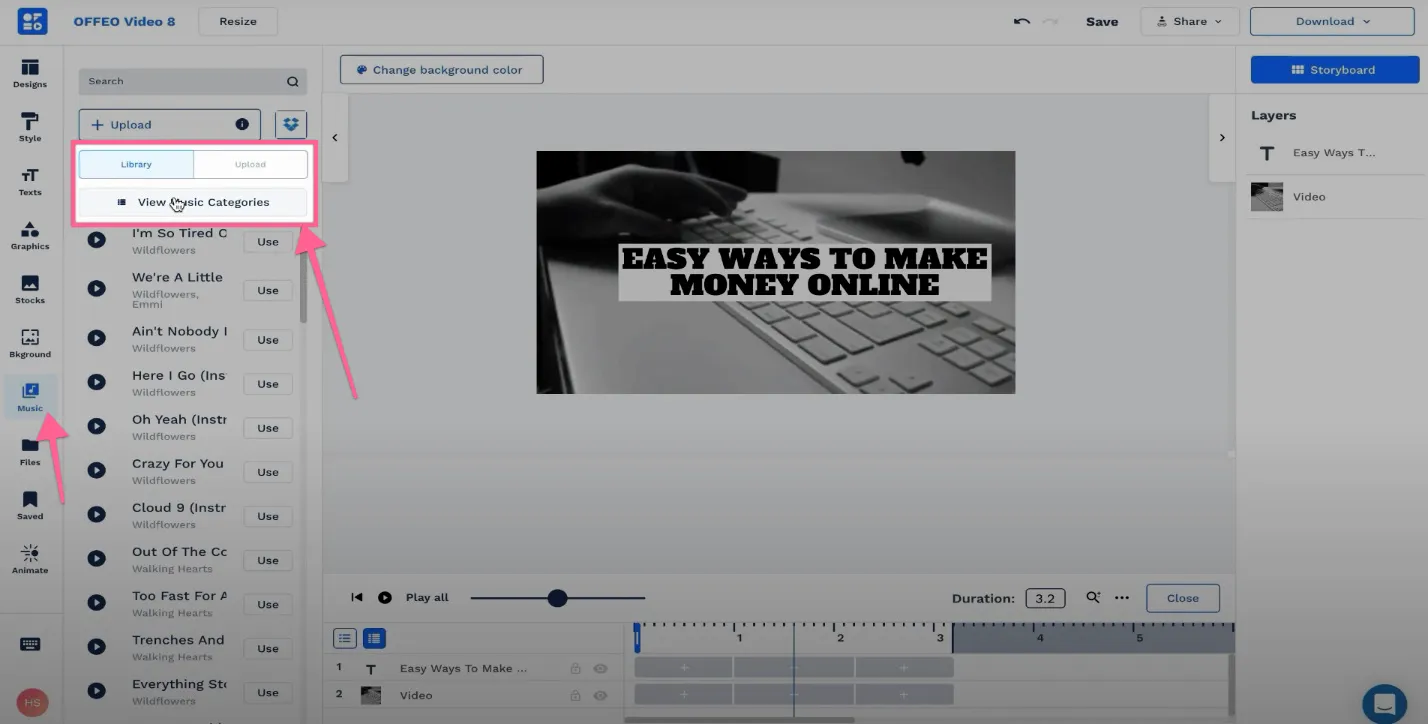
Task: Click the user avatar HS
Action: [x=32, y=702]
